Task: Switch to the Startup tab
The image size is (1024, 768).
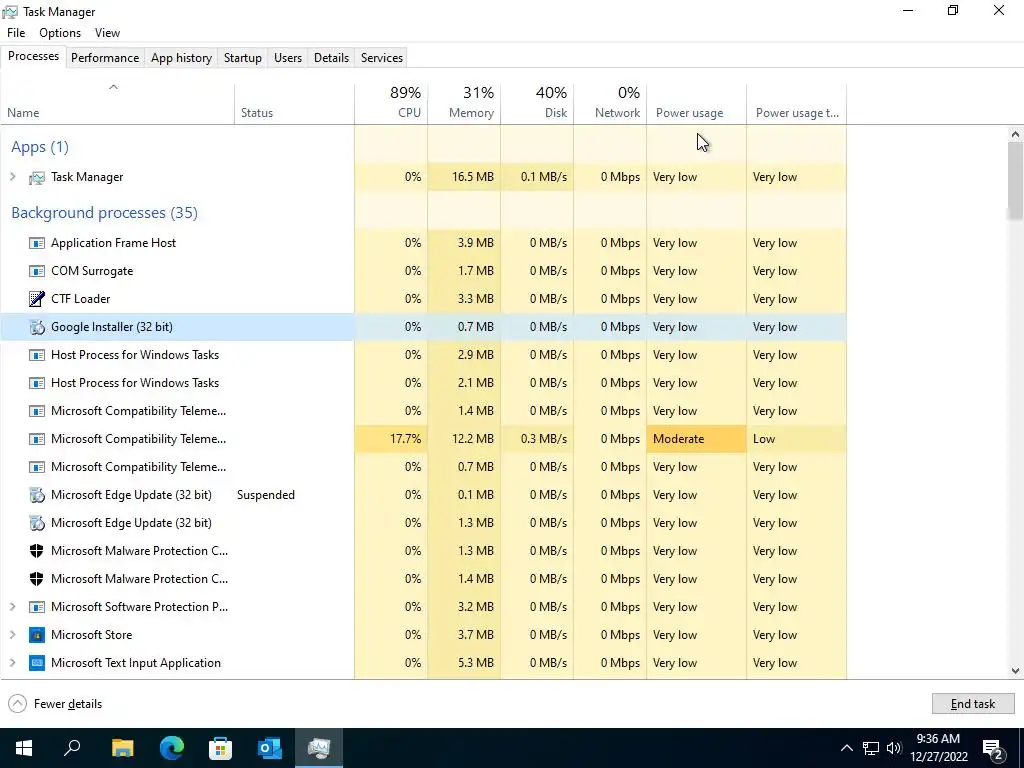Action: pyautogui.click(x=243, y=57)
